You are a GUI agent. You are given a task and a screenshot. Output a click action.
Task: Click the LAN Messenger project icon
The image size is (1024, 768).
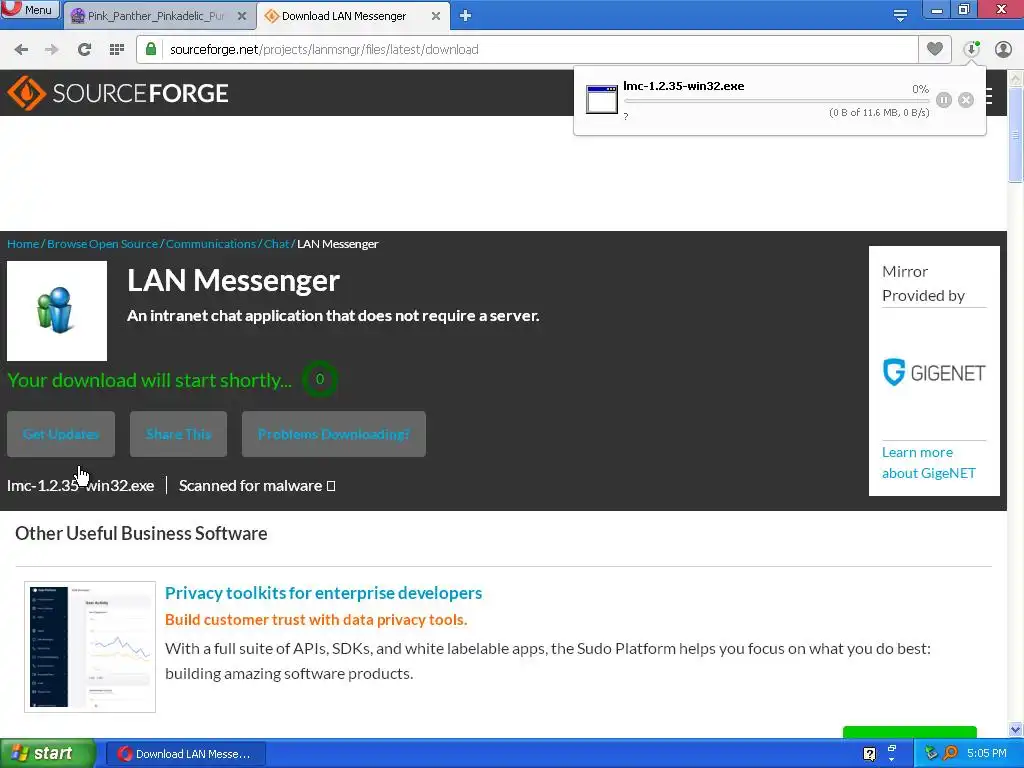coord(57,311)
